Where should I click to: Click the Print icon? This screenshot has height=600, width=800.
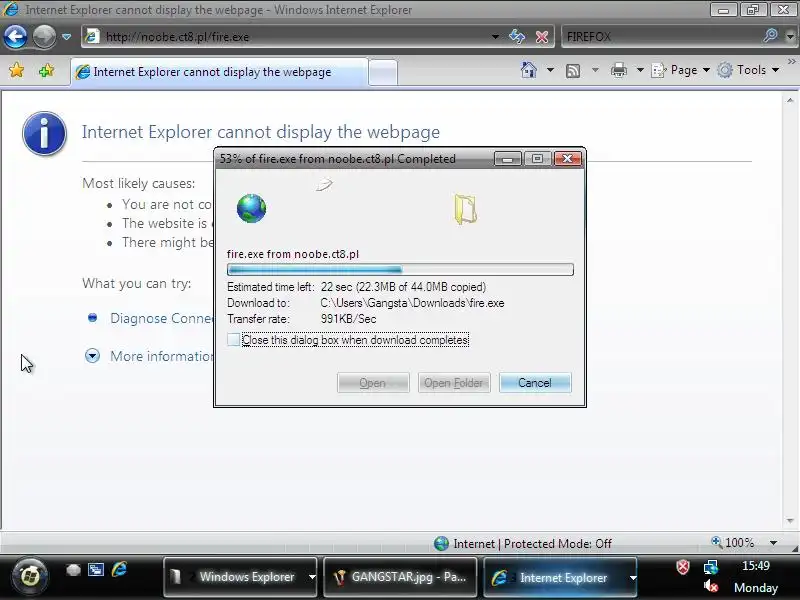618,70
